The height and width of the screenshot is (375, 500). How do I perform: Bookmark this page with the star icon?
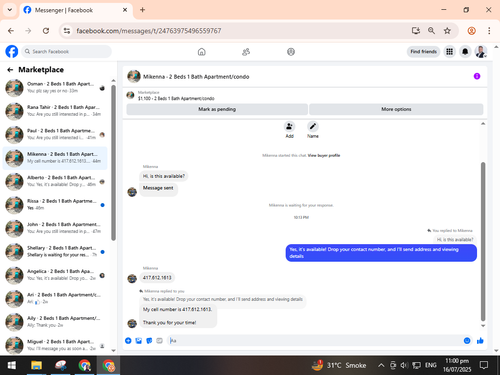click(447, 31)
